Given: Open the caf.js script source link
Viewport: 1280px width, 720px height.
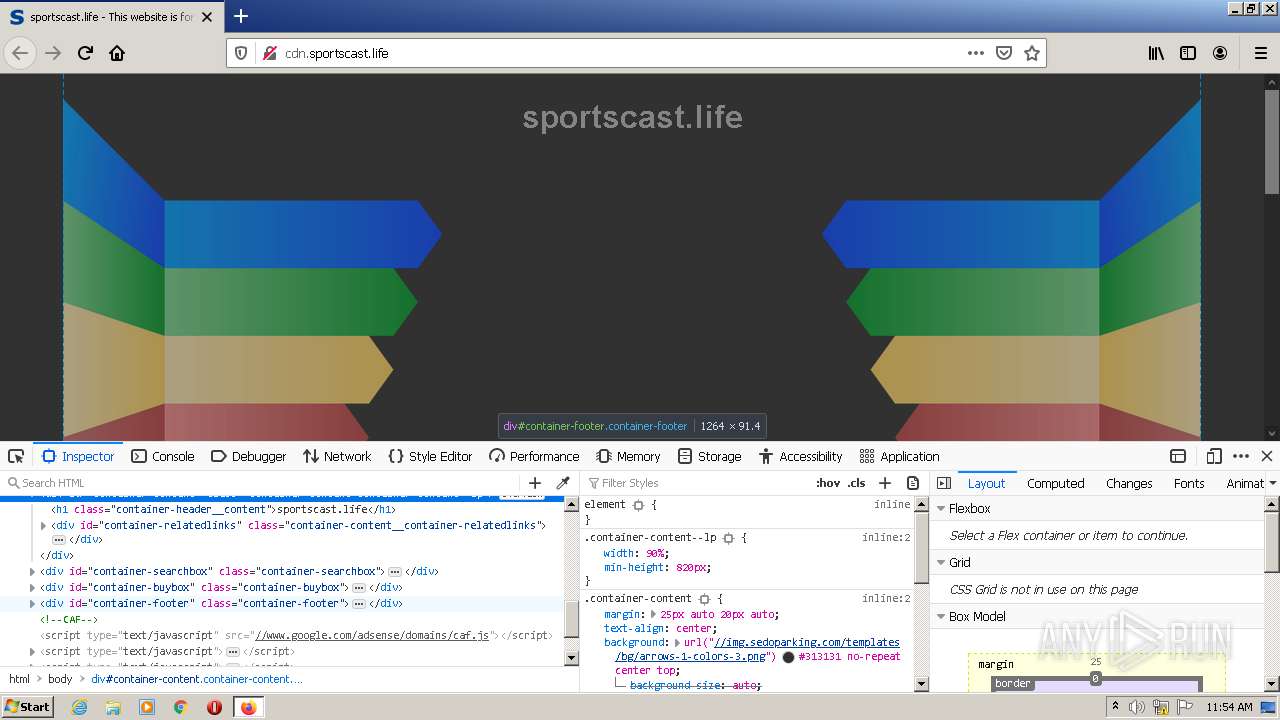Looking at the screenshot, I should pyautogui.click(x=372, y=635).
